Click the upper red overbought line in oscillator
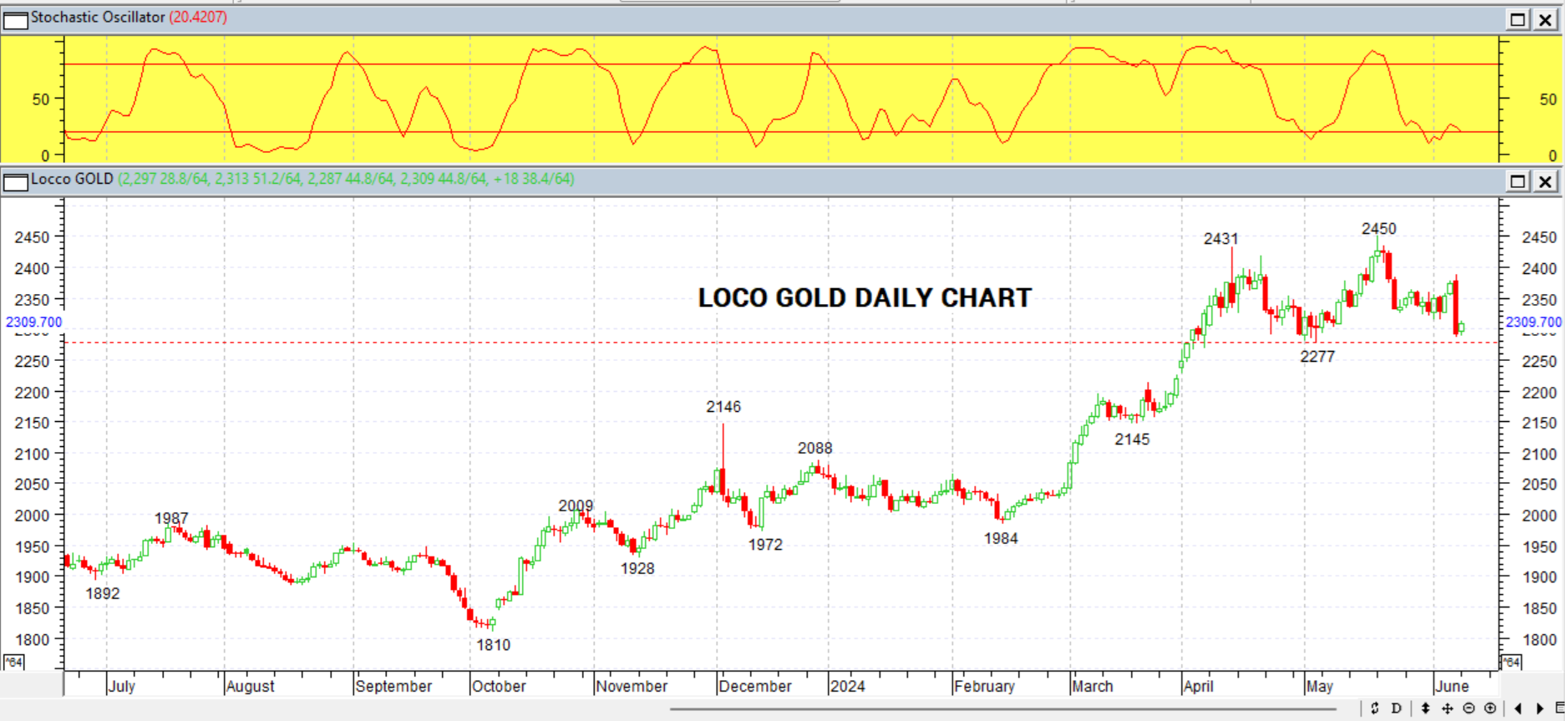Viewport: 1568px width, 721px height. coord(781,64)
